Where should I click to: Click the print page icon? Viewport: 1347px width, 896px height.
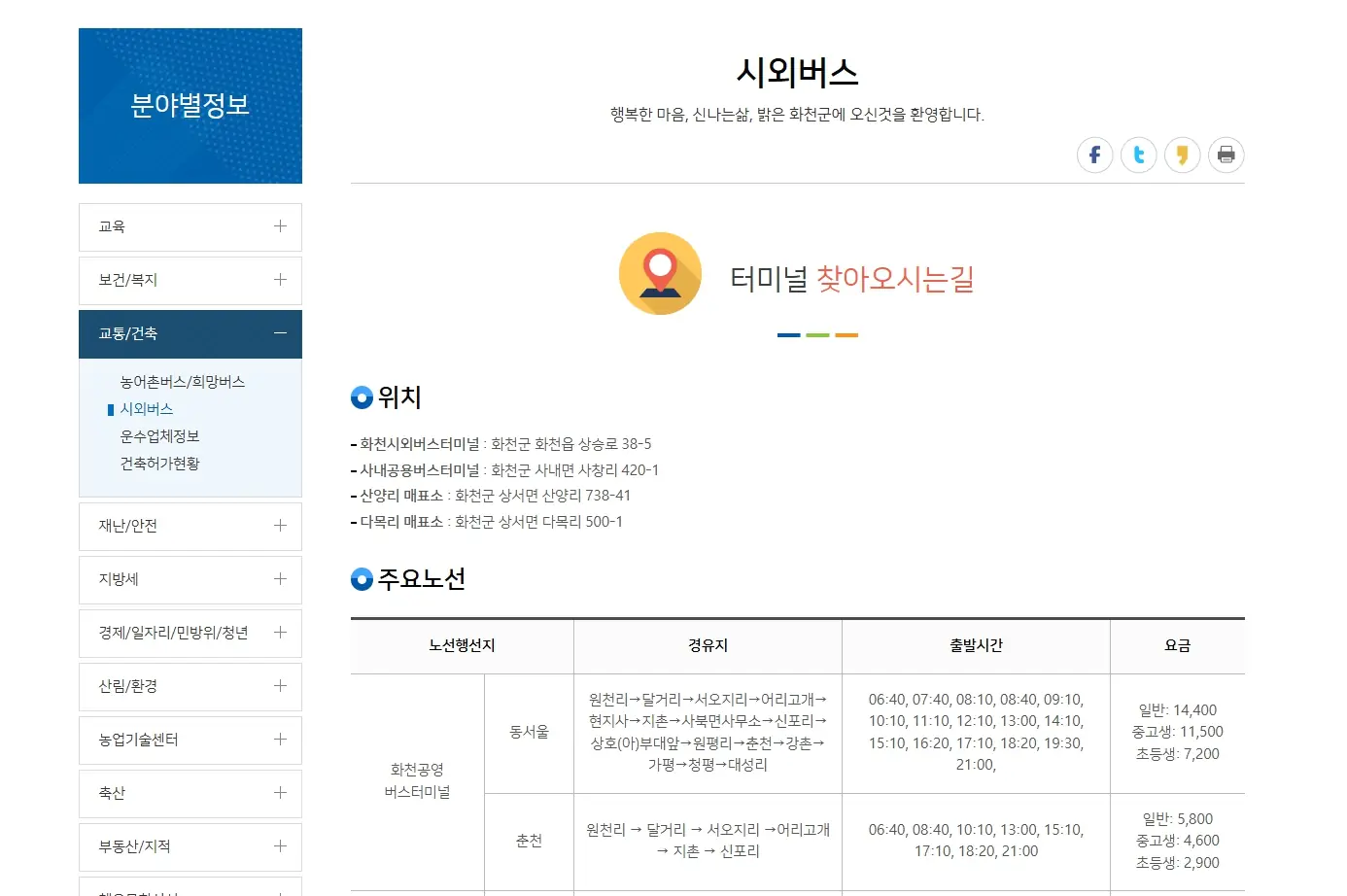(1226, 155)
